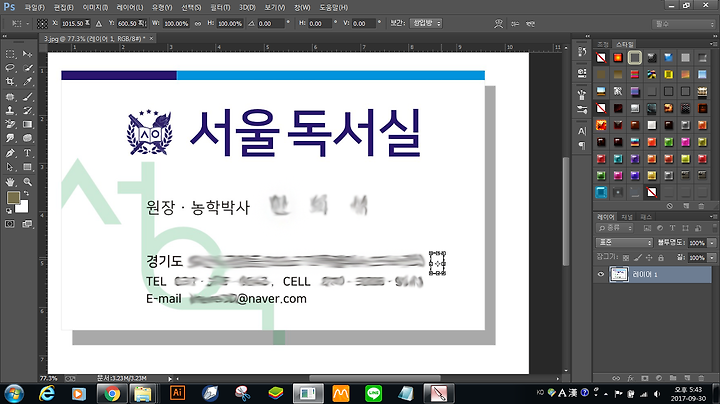Click the rotation angle field
The image size is (720, 404).
click(271, 23)
